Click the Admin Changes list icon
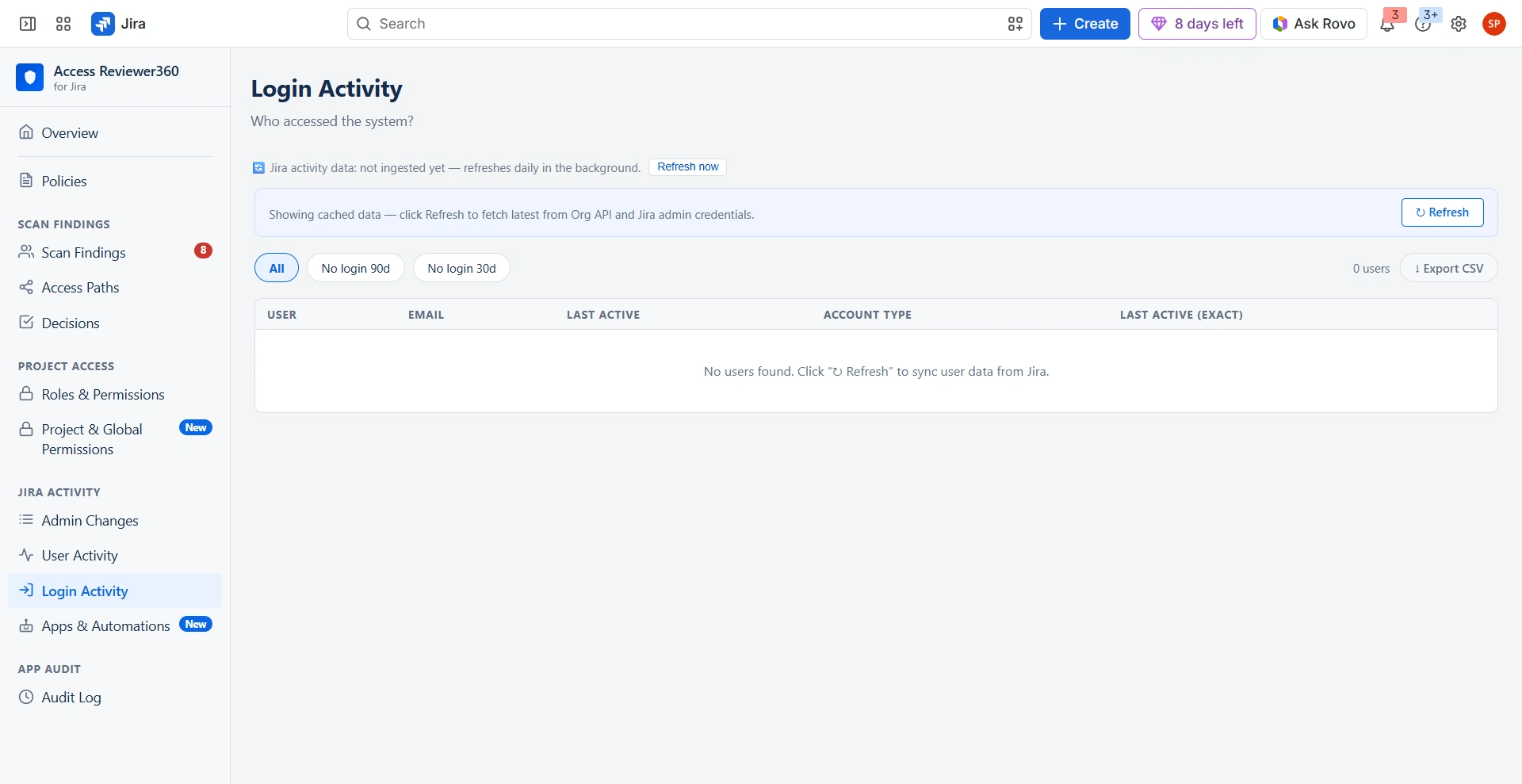 pos(26,520)
